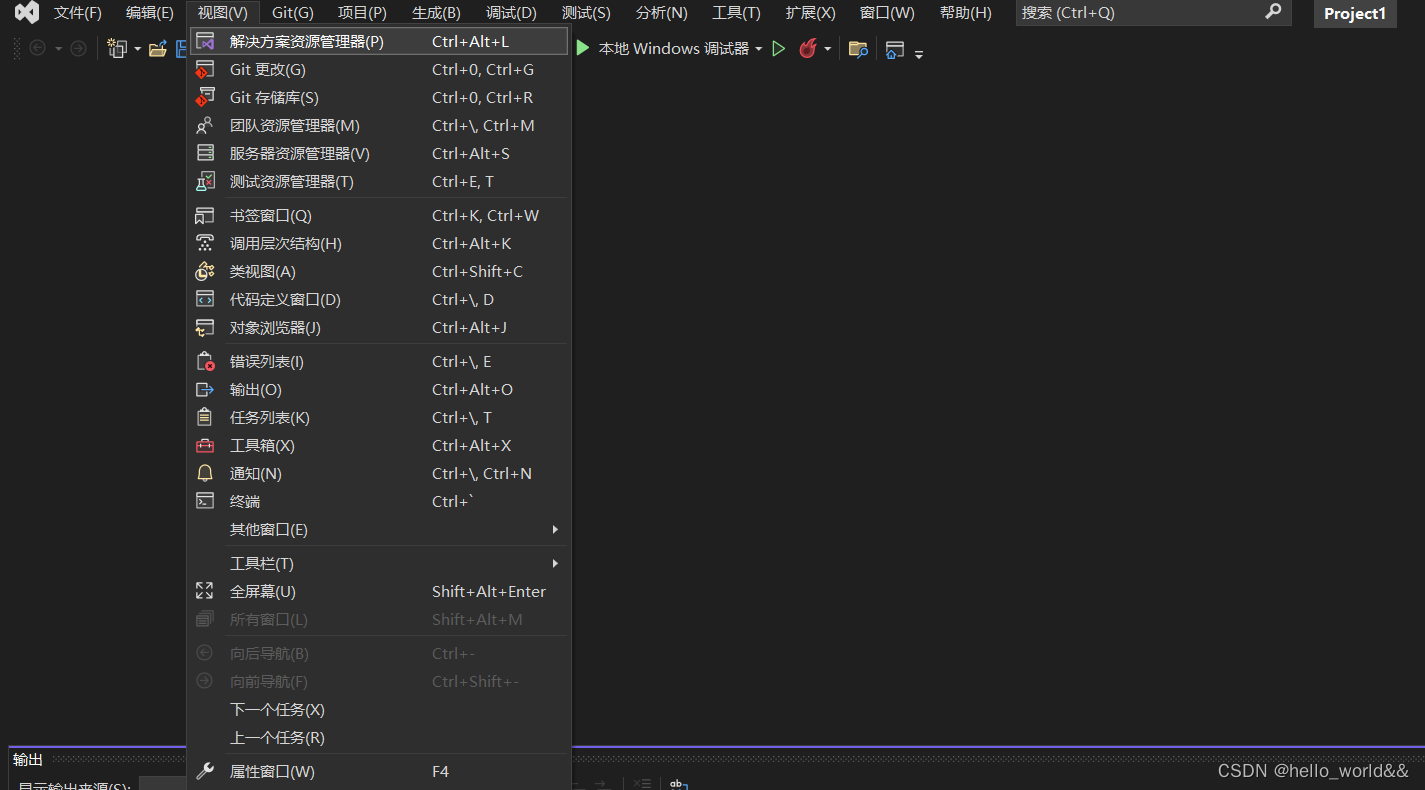Expand 工具栏(T) toolbars submenu
1425x790 pixels.
point(379,563)
